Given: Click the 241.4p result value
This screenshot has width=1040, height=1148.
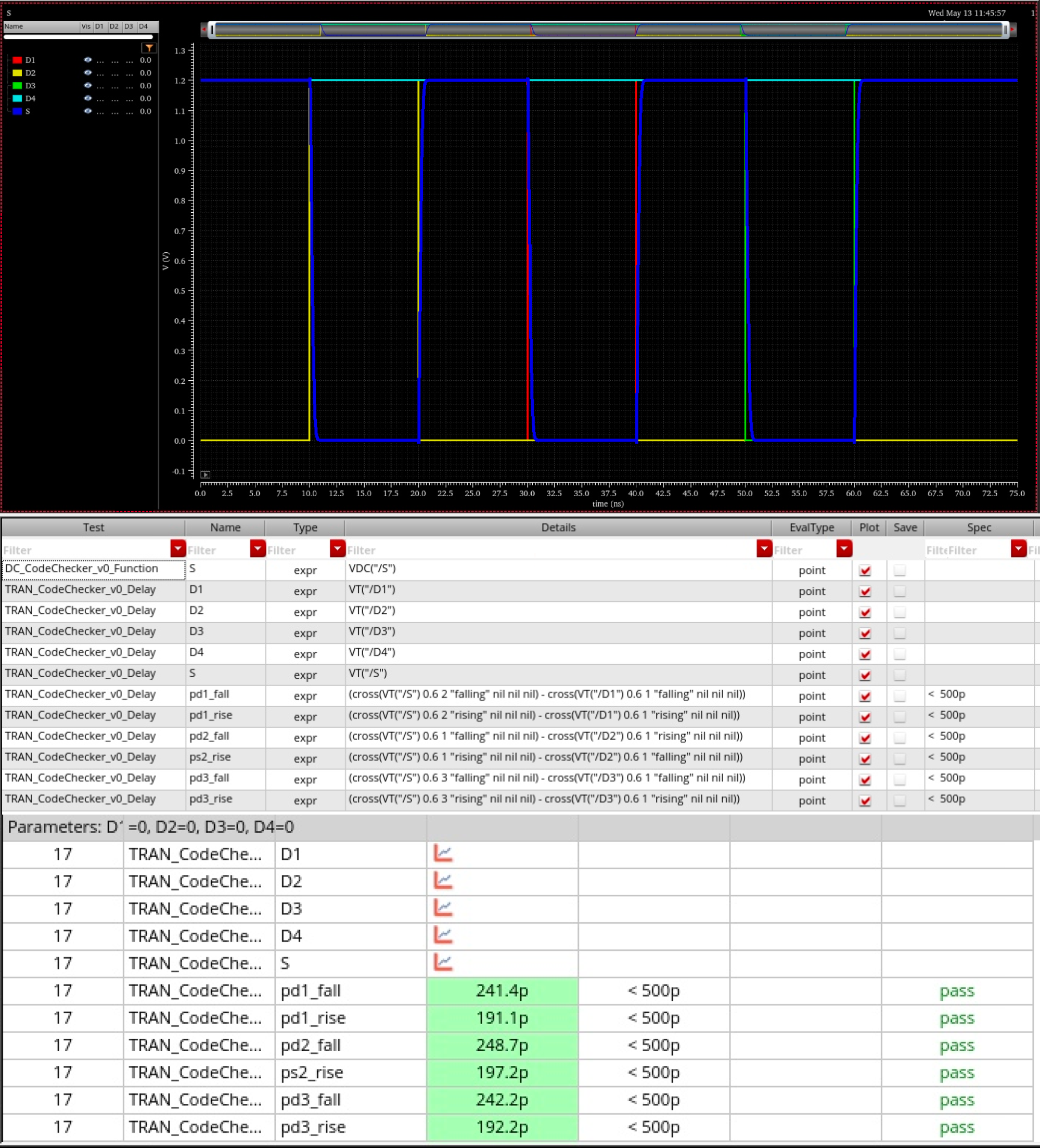Looking at the screenshot, I should (503, 991).
